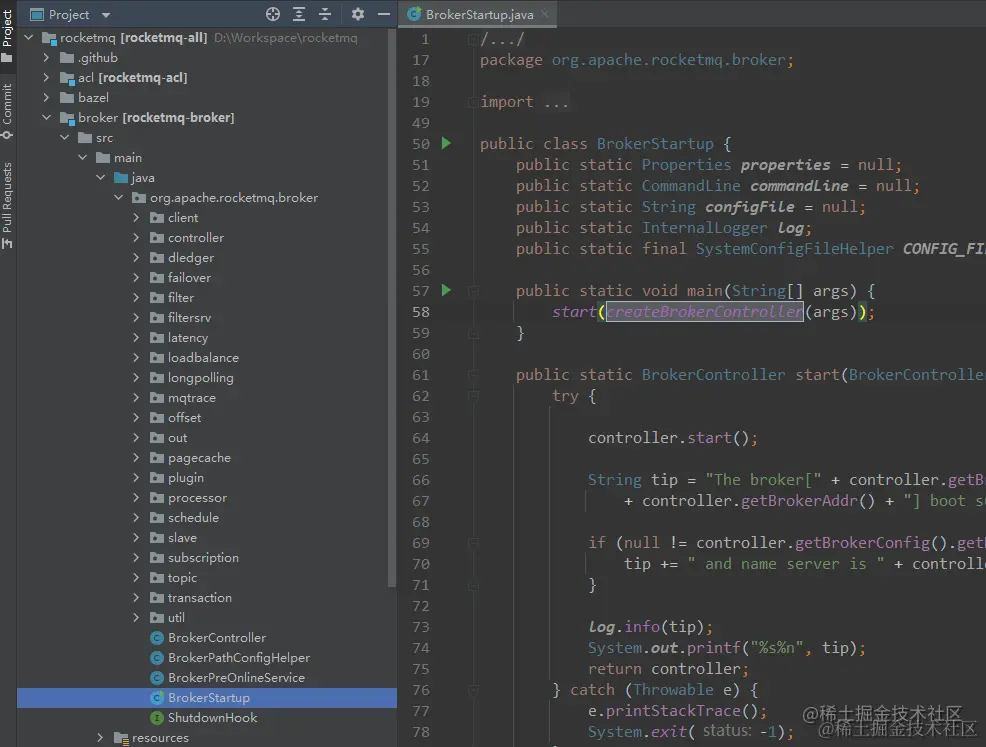The image size is (986, 747).
Task: Close the BrokerStartup.java tab
Action: [x=545, y=14]
